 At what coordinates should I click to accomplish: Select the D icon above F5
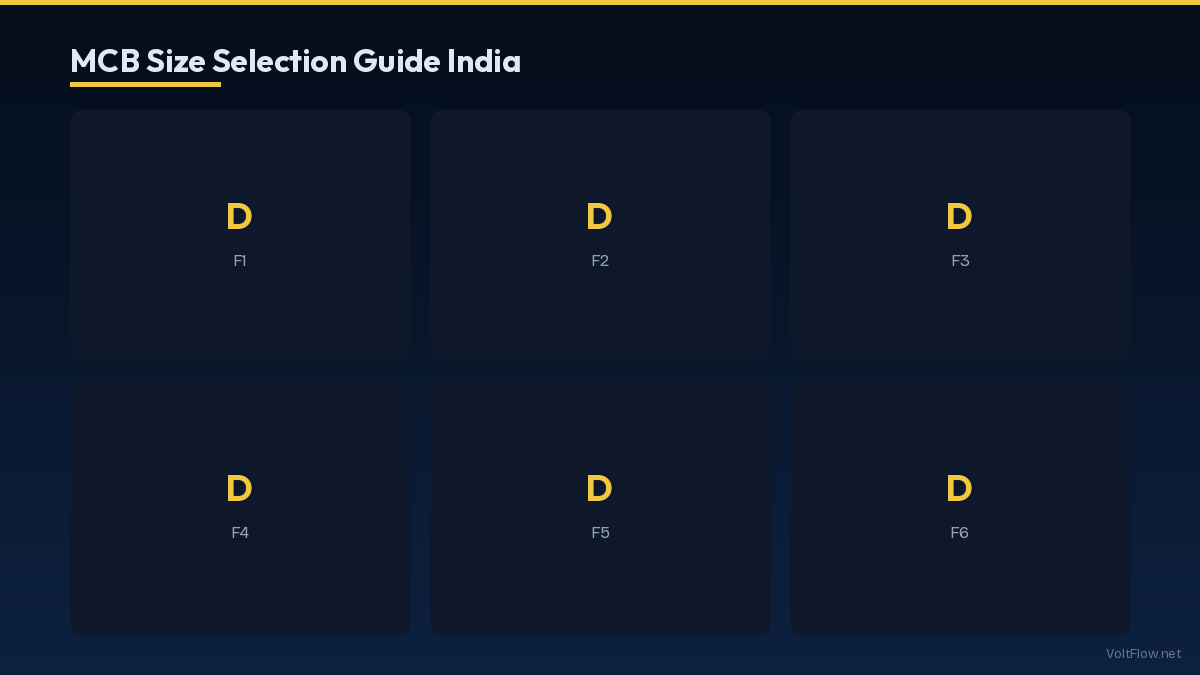click(599, 489)
